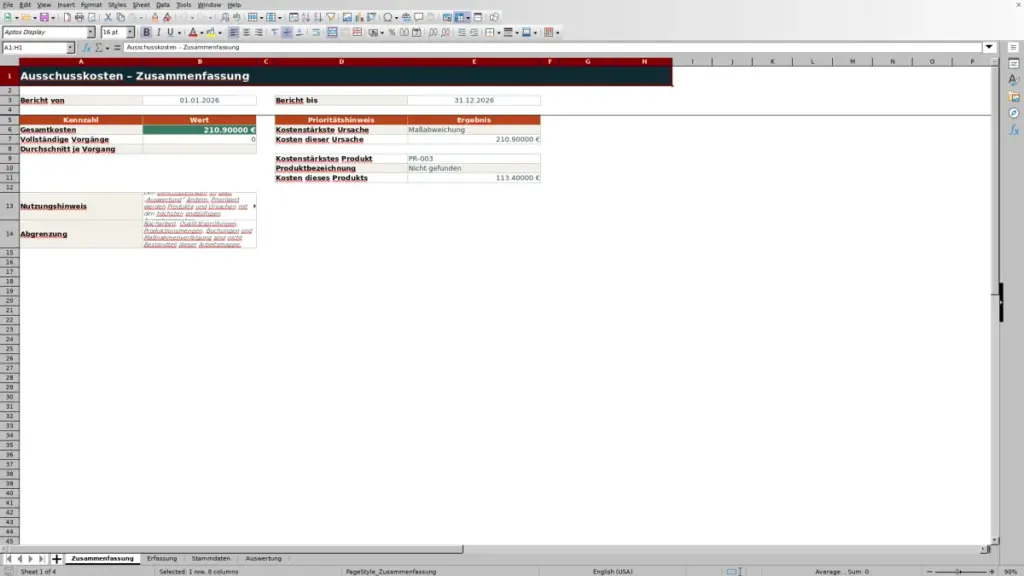Switch to the Erfassung sheet tab
1024x576 pixels.
(162, 559)
